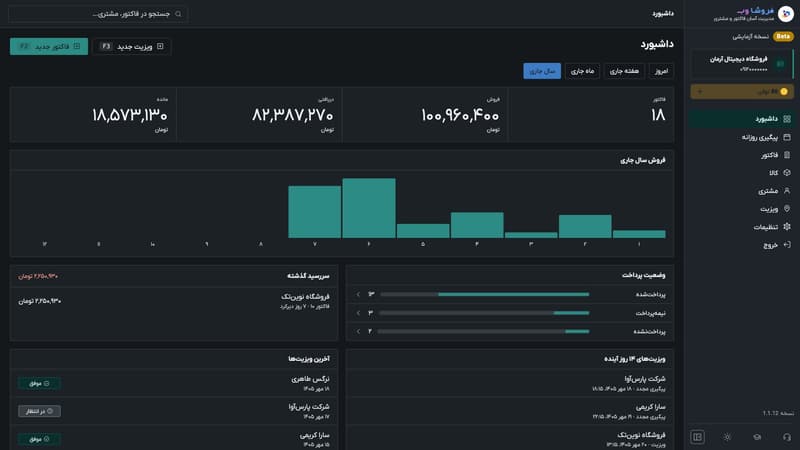Open recent visit row نرگس طاهری
The image size is (800, 450).
coord(174,383)
